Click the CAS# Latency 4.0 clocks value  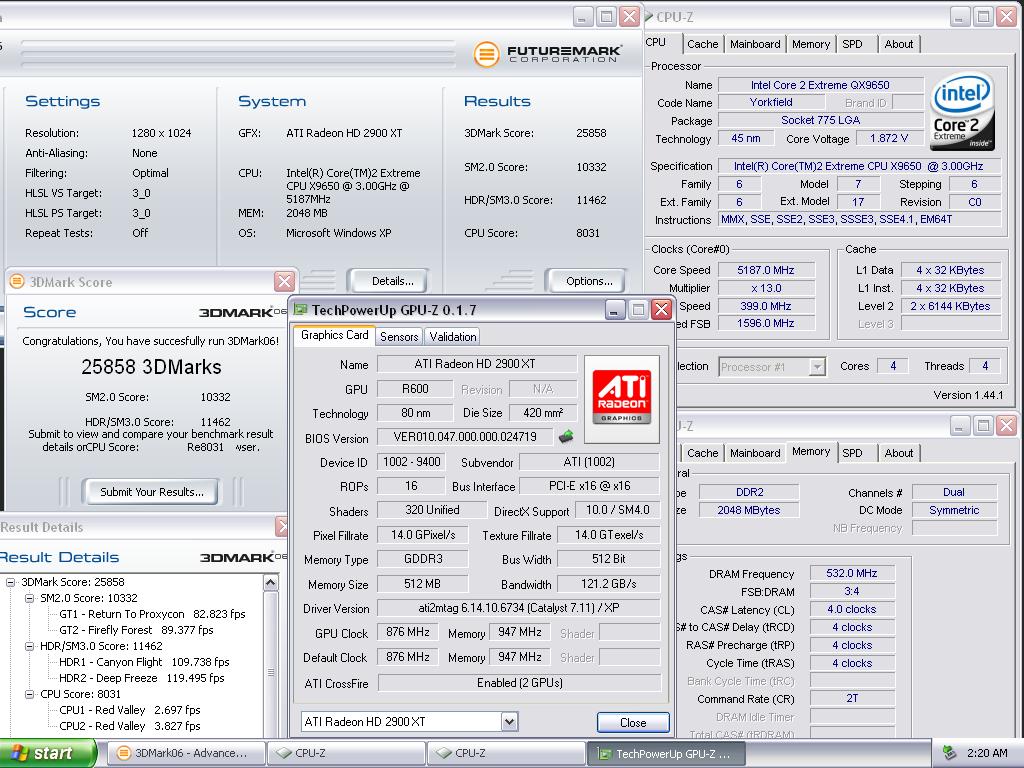(852, 609)
